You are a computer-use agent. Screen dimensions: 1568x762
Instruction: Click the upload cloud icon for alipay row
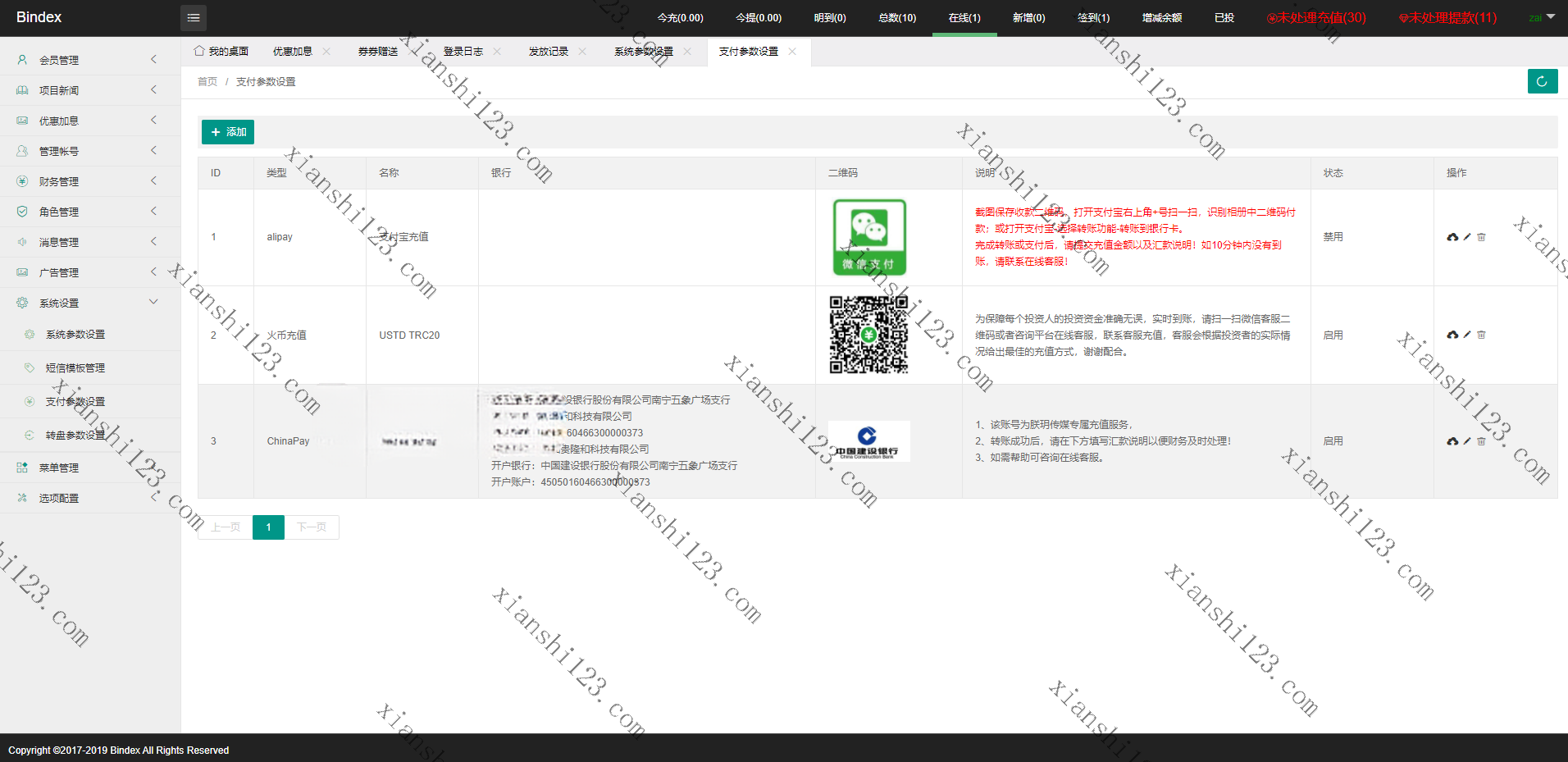coord(1452,237)
